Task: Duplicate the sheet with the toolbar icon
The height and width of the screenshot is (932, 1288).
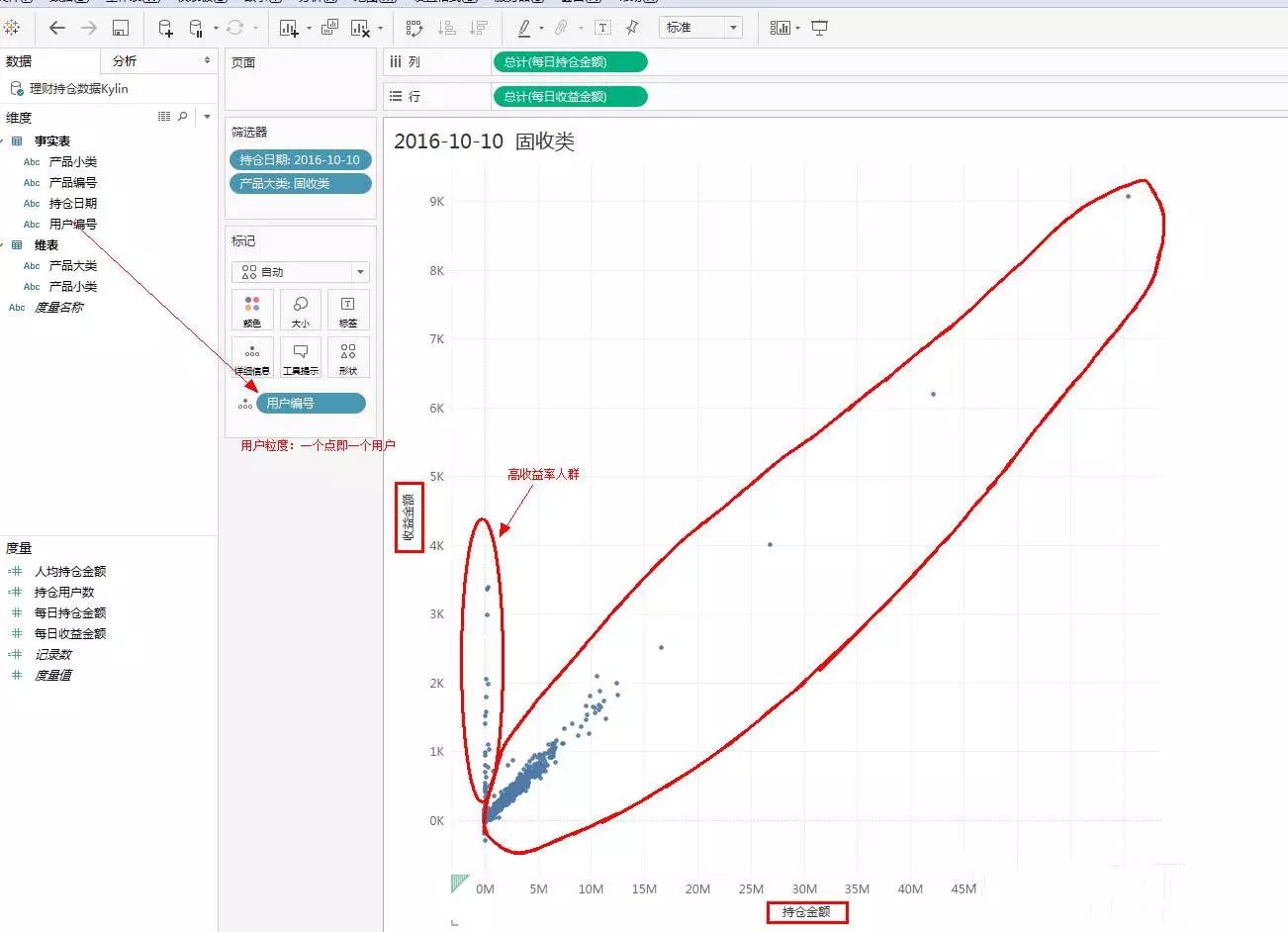Action: point(329,28)
